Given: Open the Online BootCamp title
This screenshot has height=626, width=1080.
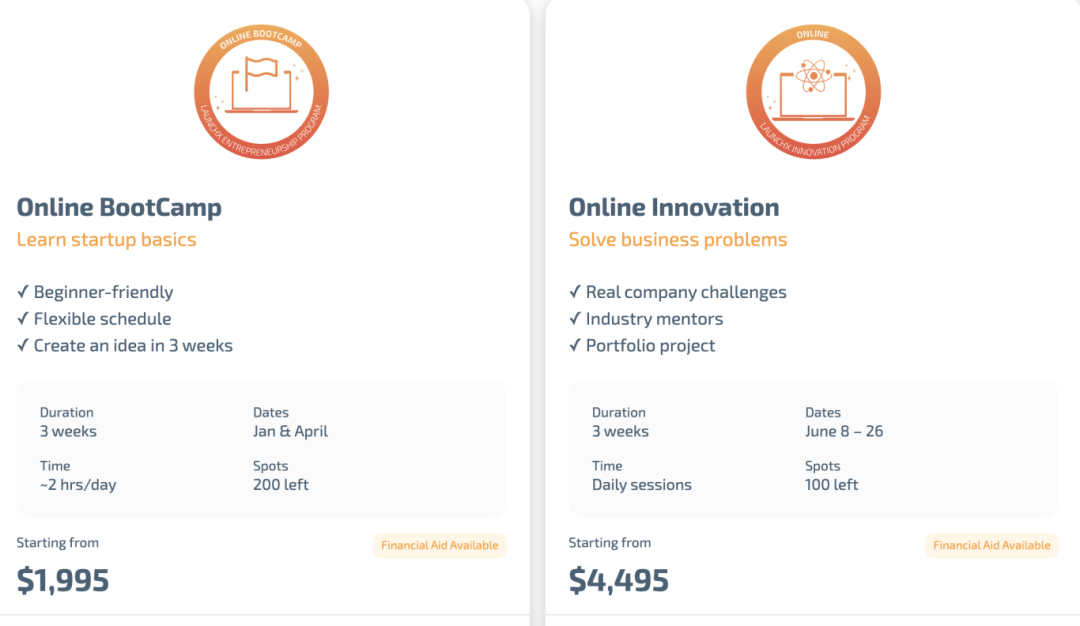Looking at the screenshot, I should coord(119,208).
